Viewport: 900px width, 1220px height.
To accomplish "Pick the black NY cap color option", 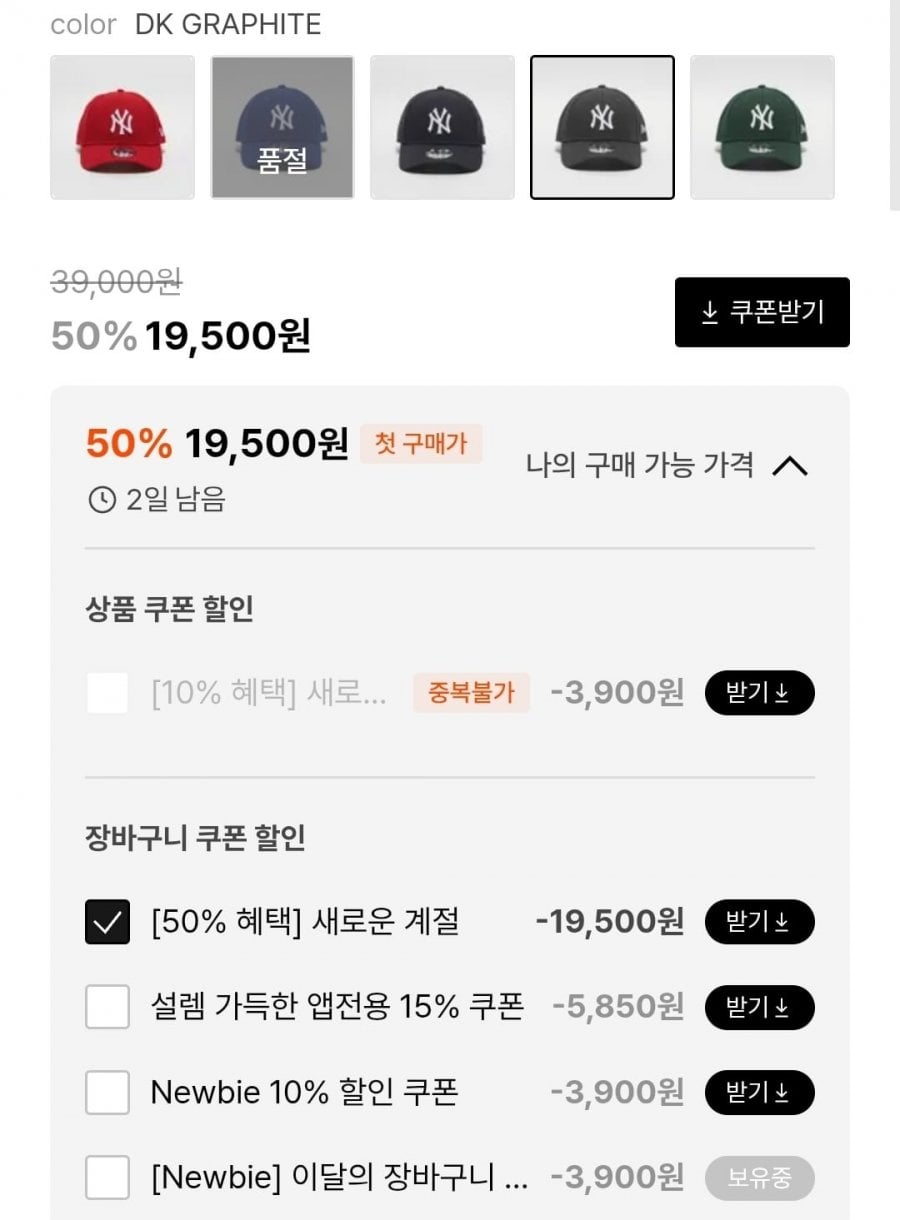I will (442, 127).
